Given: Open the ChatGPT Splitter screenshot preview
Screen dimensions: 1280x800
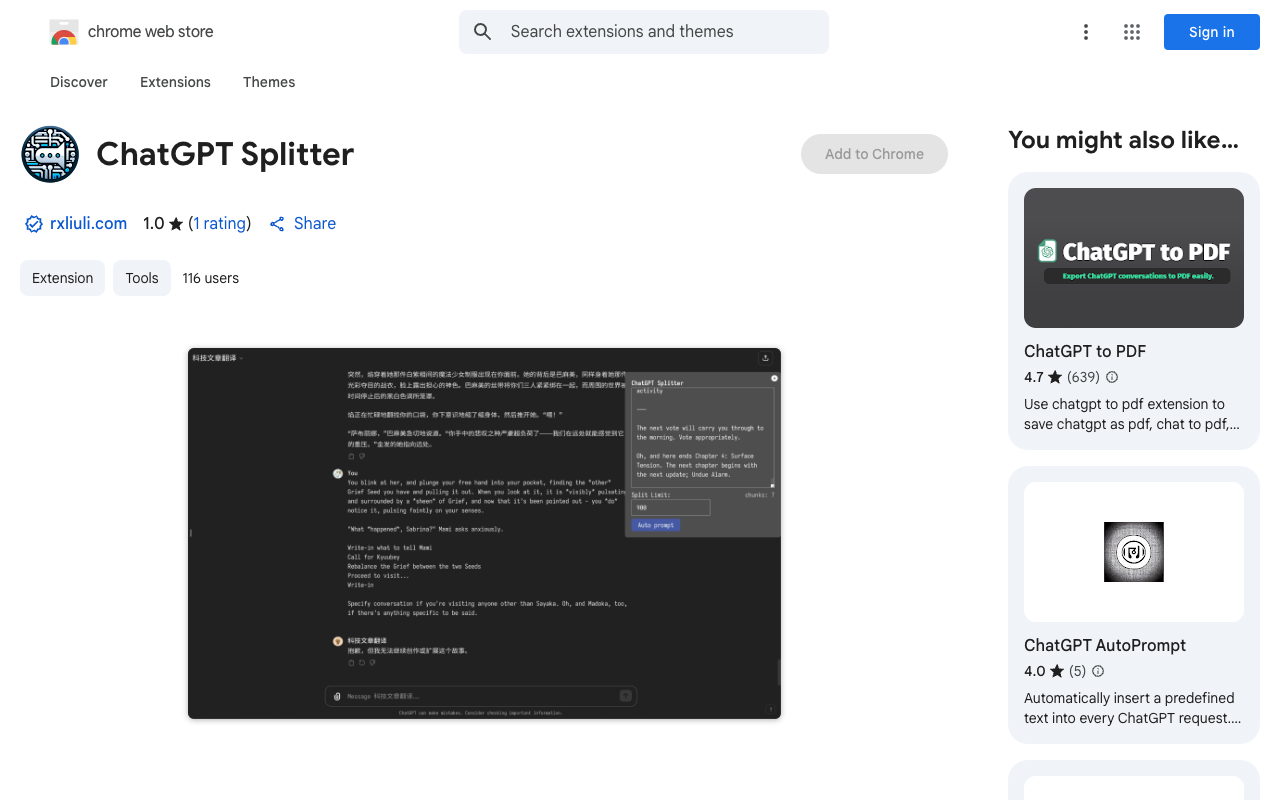Looking at the screenshot, I should pyautogui.click(x=484, y=533).
